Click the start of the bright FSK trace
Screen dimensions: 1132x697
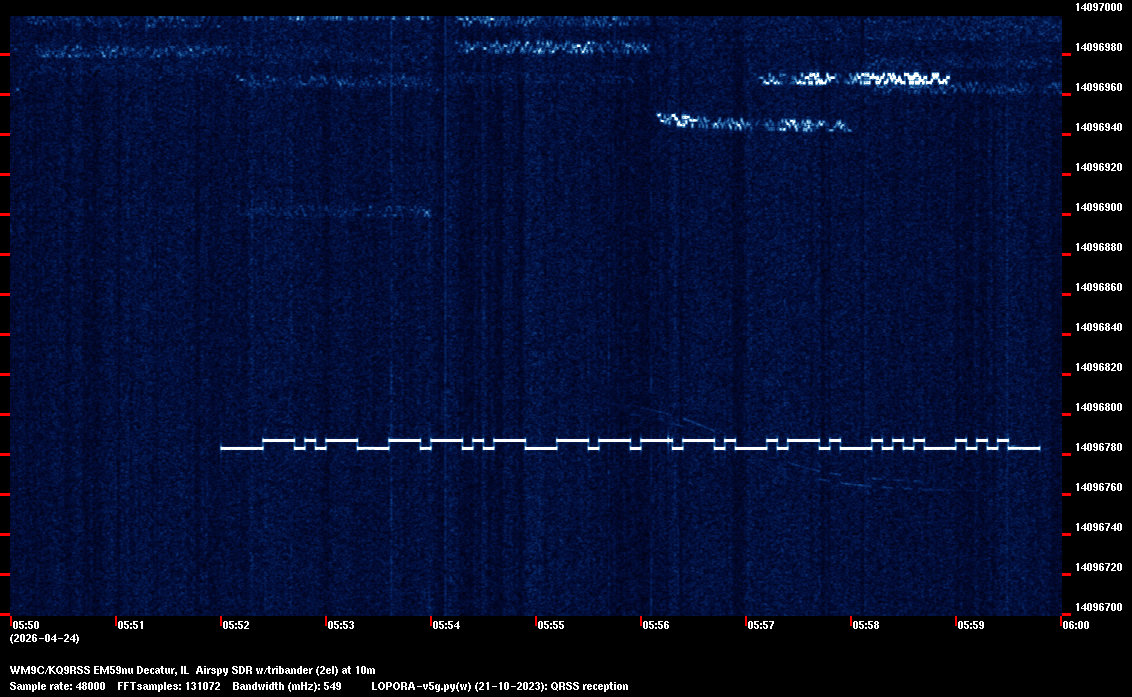(224, 448)
